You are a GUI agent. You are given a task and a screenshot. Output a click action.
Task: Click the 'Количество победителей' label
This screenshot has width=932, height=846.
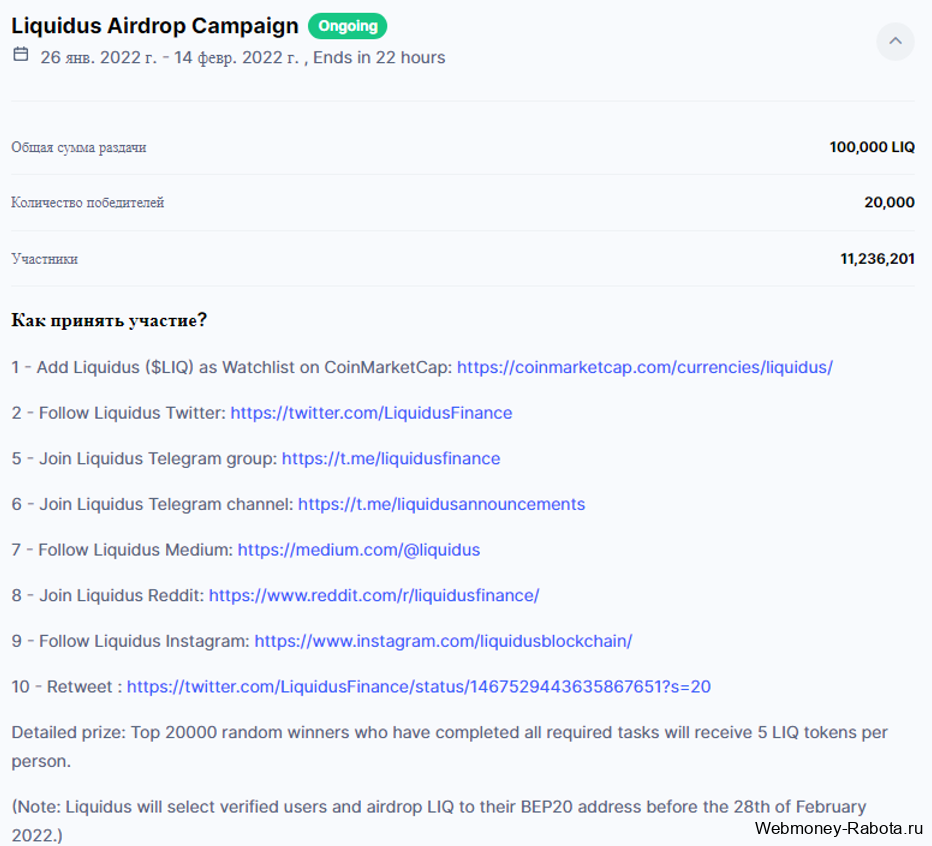(87, 203)
